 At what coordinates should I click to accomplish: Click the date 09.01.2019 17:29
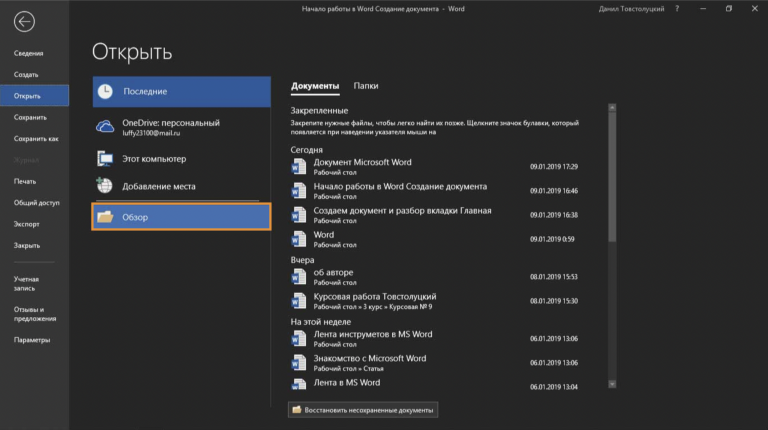(554, 167)
